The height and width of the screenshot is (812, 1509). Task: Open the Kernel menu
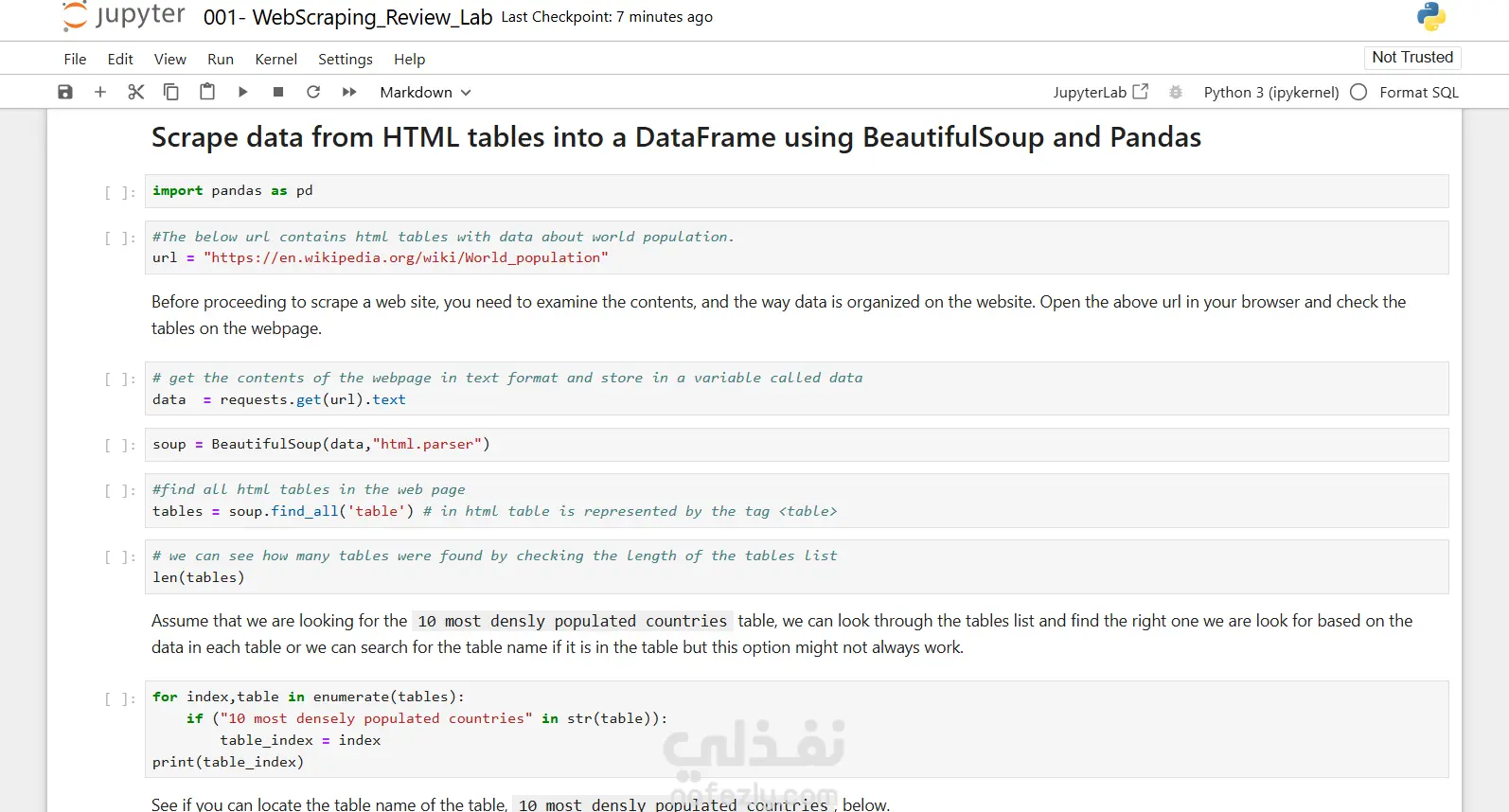click(x=275, y=59)
